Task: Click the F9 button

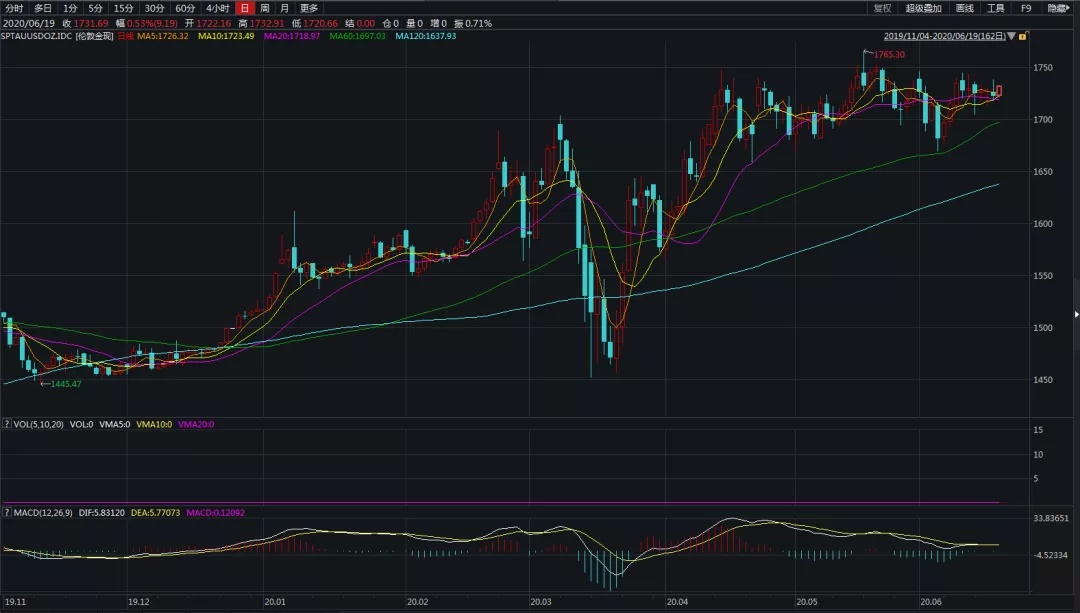Action: tap(1026, 8)
